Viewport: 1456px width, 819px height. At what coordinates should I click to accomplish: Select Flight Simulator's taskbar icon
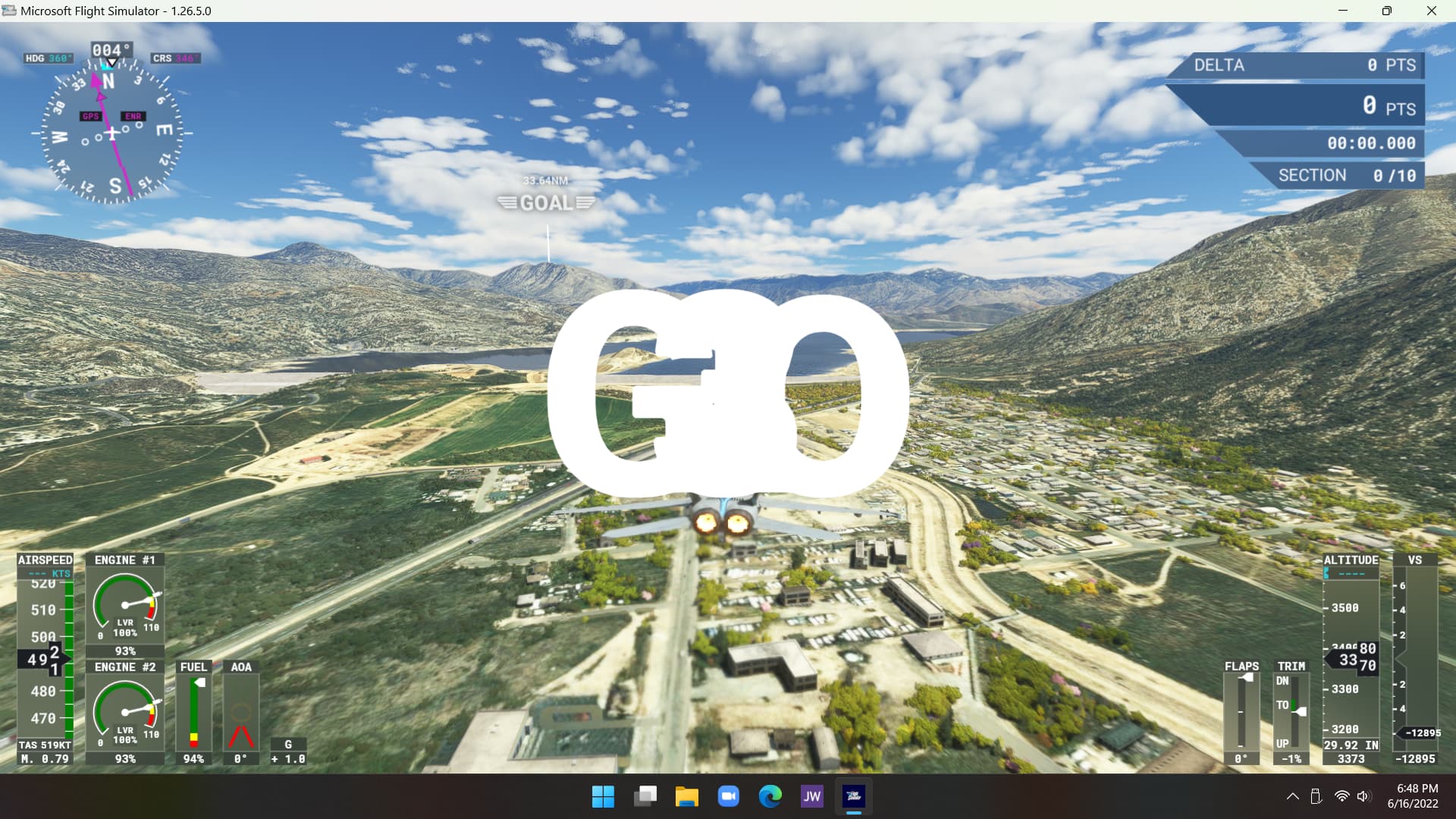(854, 796)
